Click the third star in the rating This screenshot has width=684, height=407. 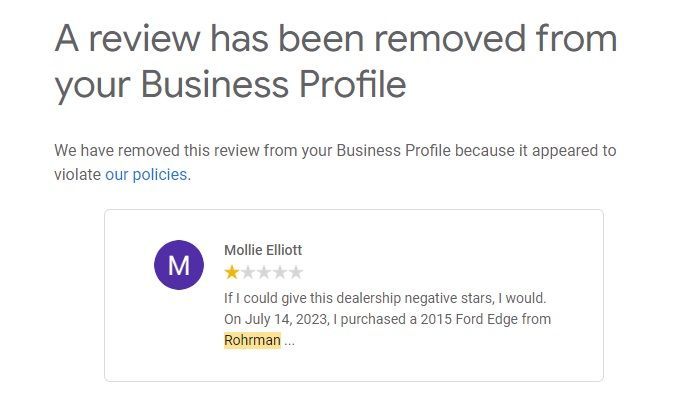264,272
